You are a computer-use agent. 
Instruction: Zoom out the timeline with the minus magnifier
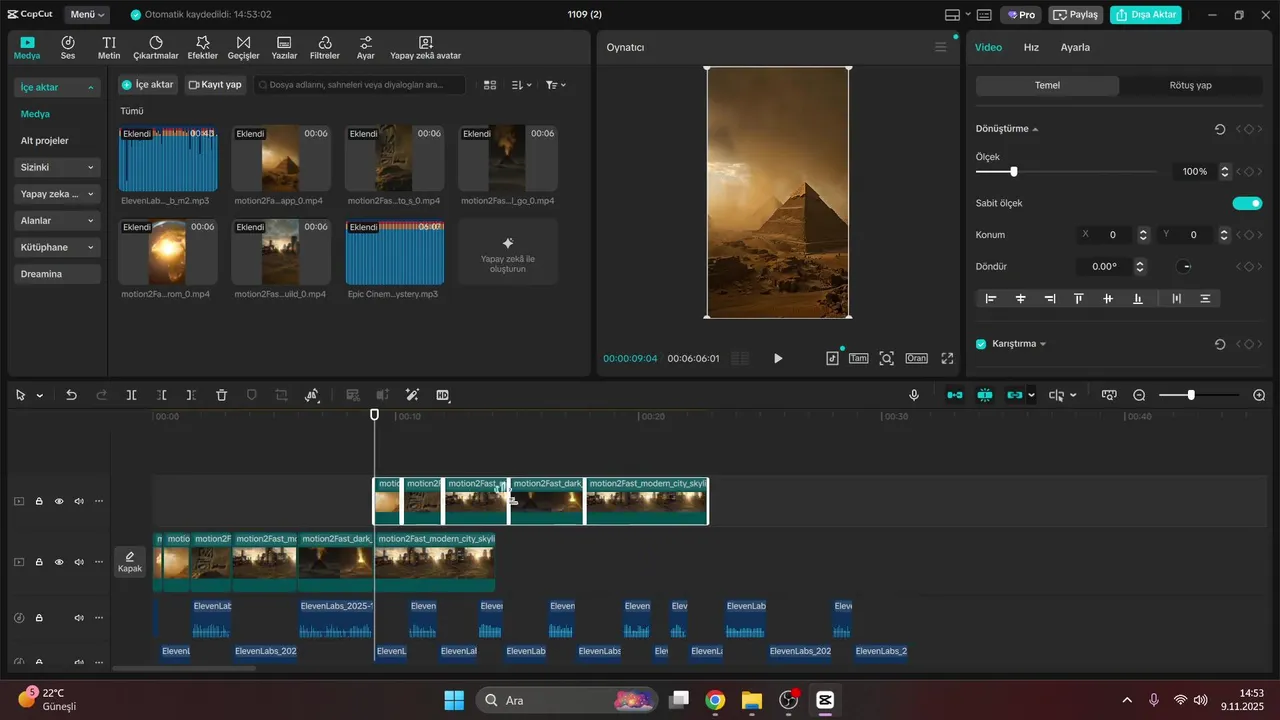point(1139,395)
